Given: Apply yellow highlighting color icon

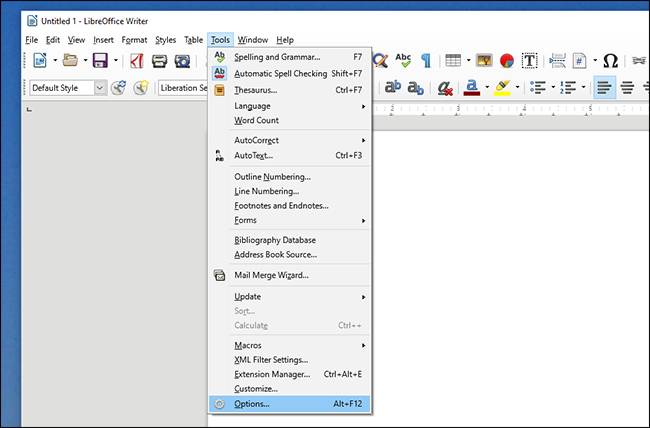Looking at the screenshot, I should pos(502,88).
